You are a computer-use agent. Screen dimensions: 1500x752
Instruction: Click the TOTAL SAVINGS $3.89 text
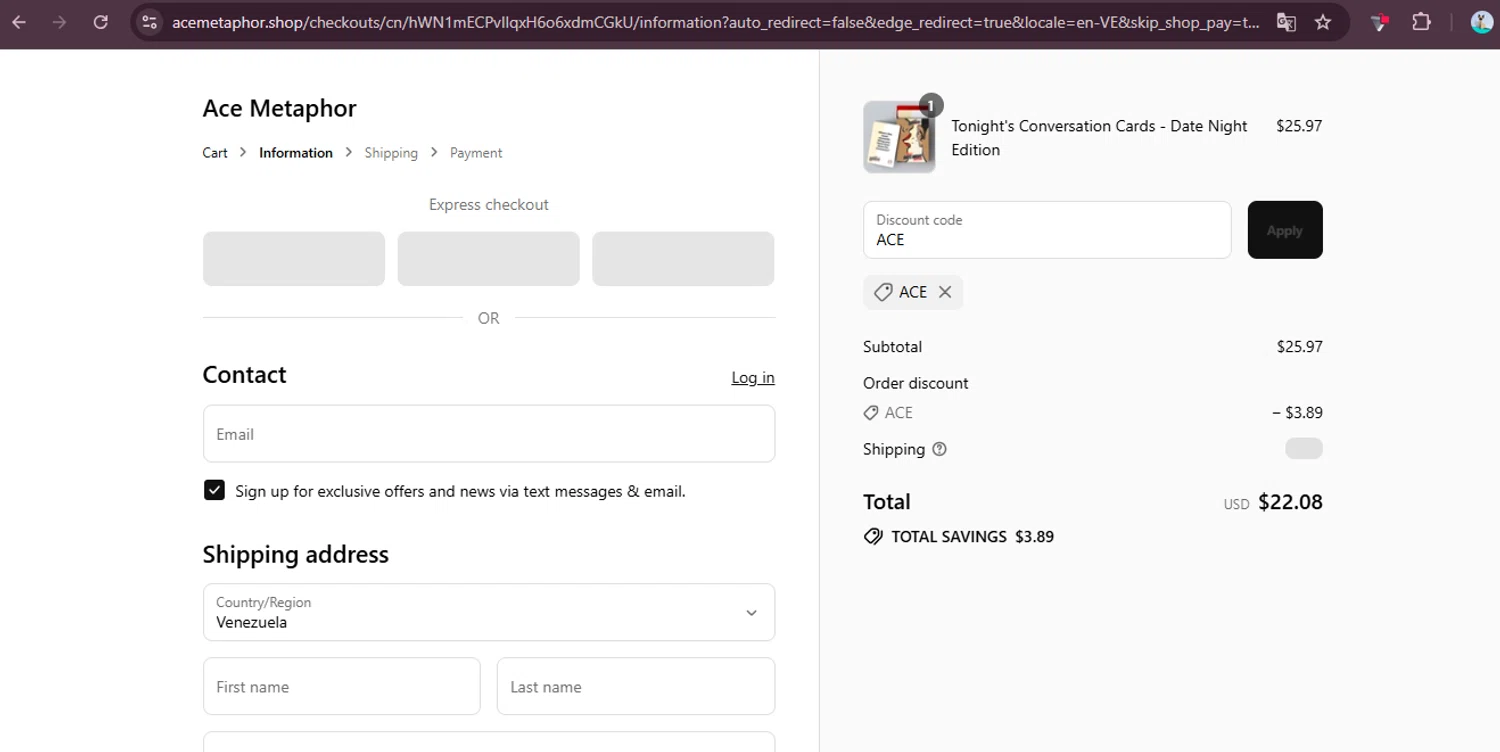click(x=972, y=536)
